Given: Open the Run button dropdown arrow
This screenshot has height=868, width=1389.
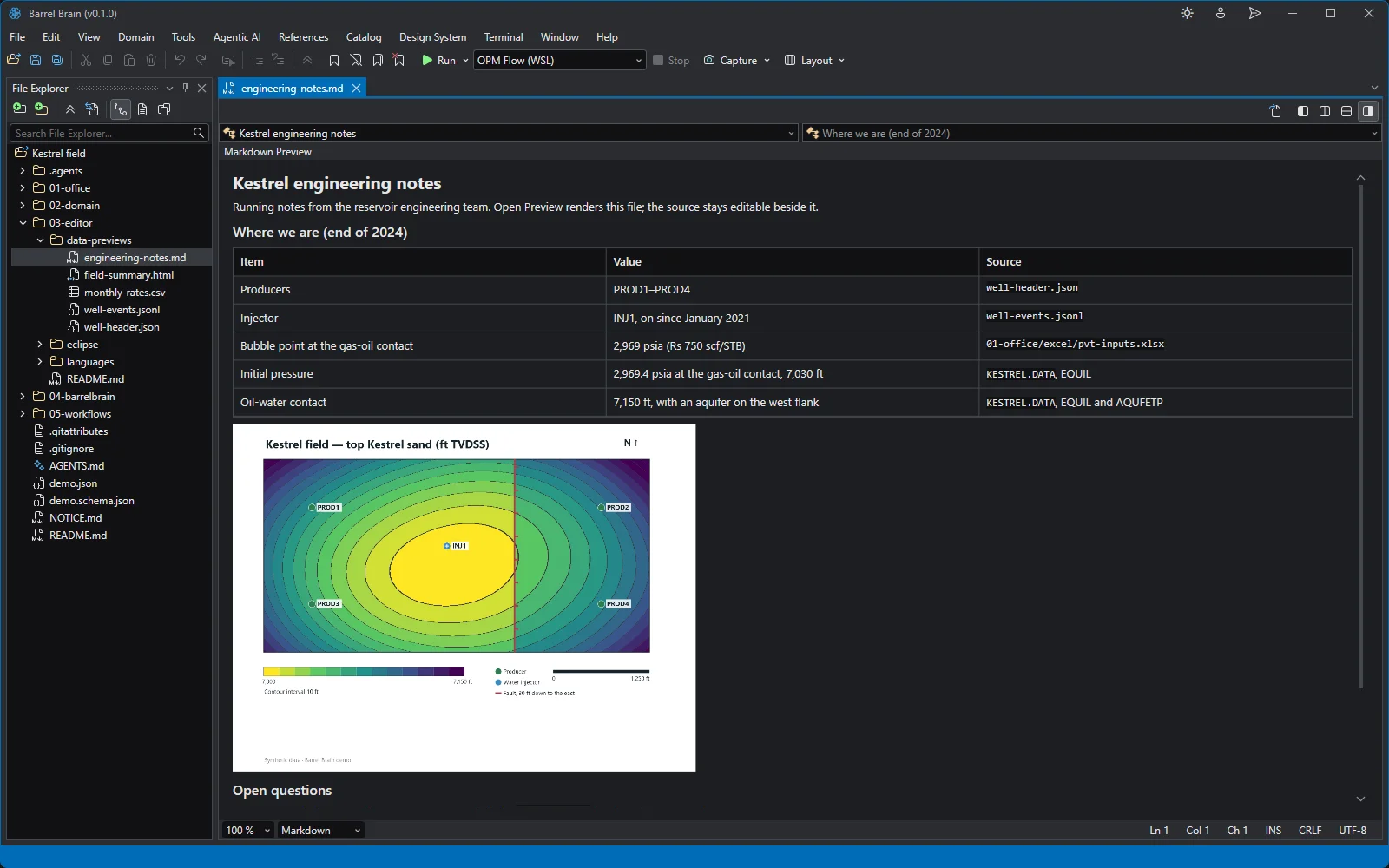Looking at the screenshot, I should click(x=465, y=60).
